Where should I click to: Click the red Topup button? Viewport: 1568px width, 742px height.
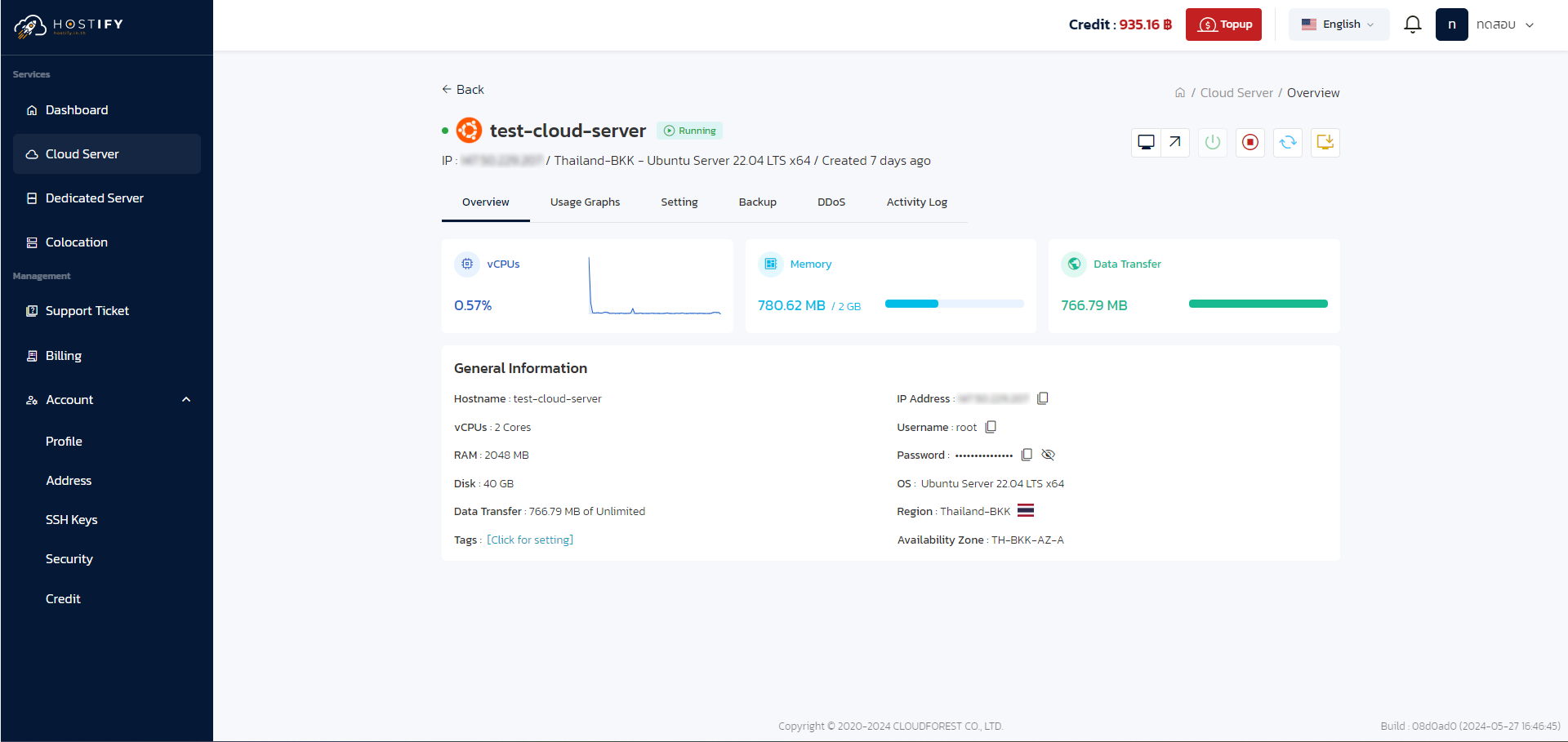point(1223,24)
